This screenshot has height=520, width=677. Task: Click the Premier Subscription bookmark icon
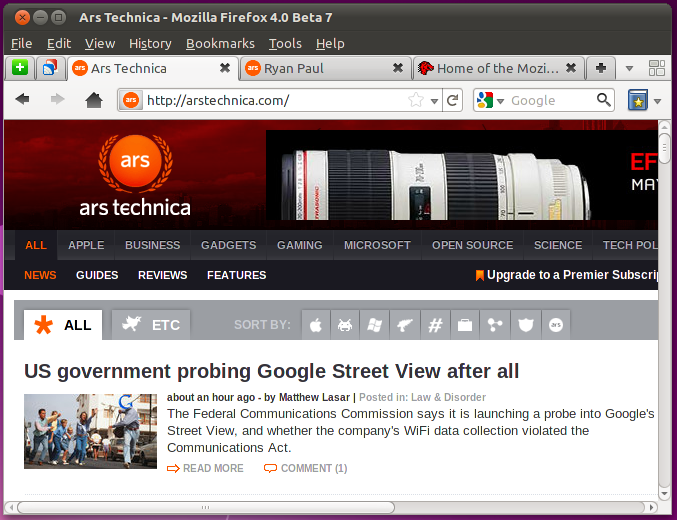[x=479, y=275]
